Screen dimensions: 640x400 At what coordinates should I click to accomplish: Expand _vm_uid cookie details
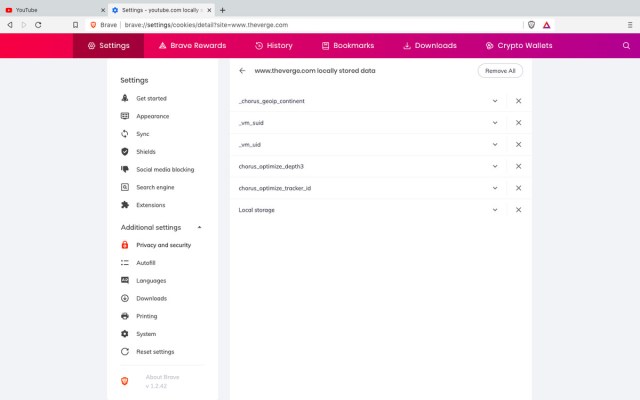coord(495,144)
